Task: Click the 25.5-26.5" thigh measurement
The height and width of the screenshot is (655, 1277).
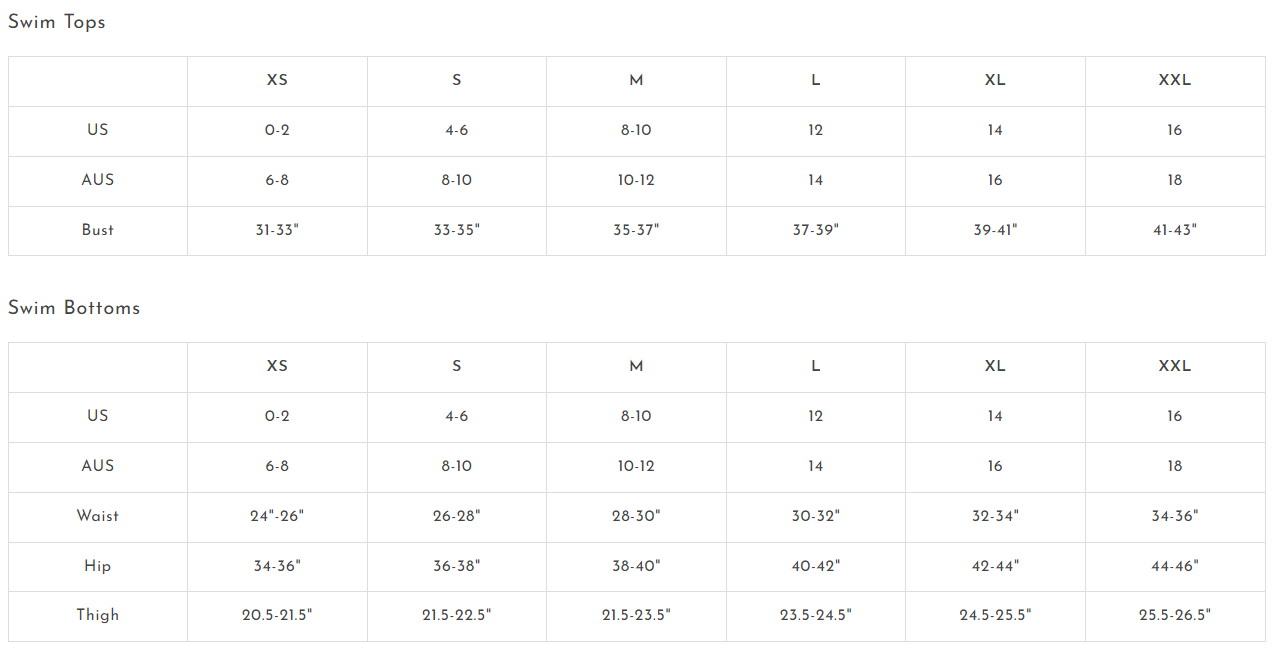Action: [1174, 615]
